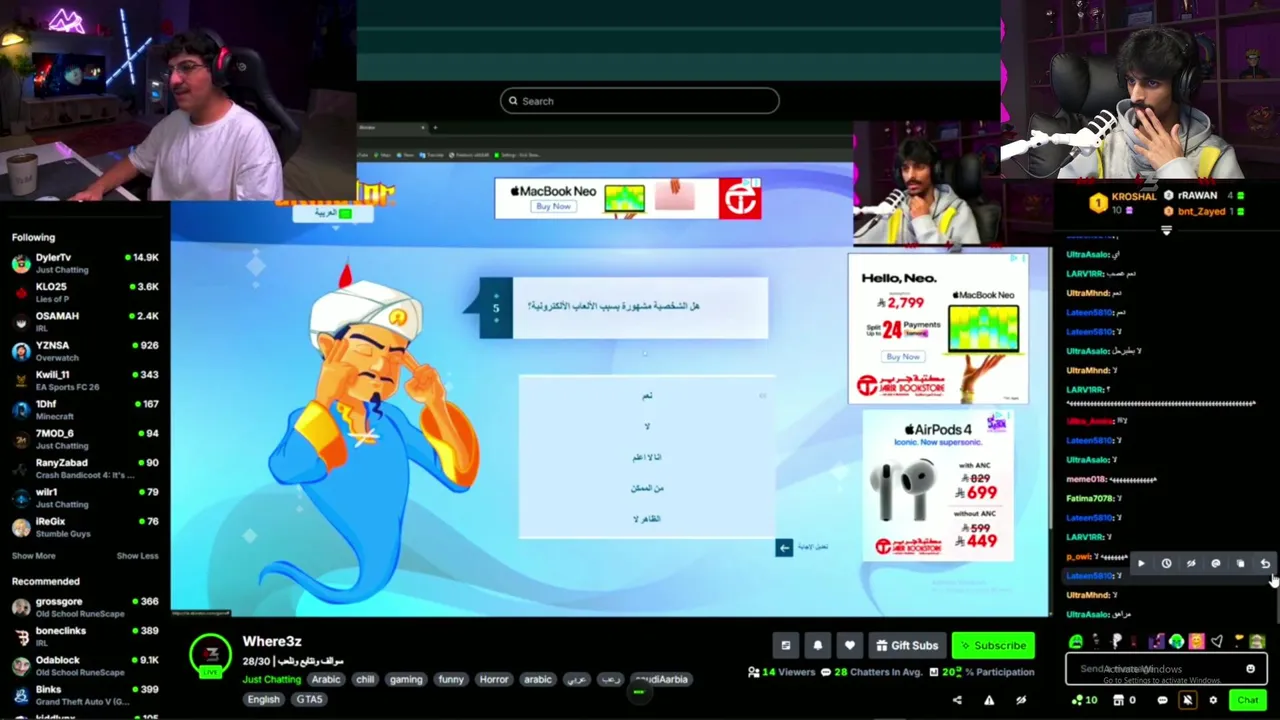The image size is (1280, 720).
Task: Reply to message with the reply arrow
Action: [x=1265, y=564]
